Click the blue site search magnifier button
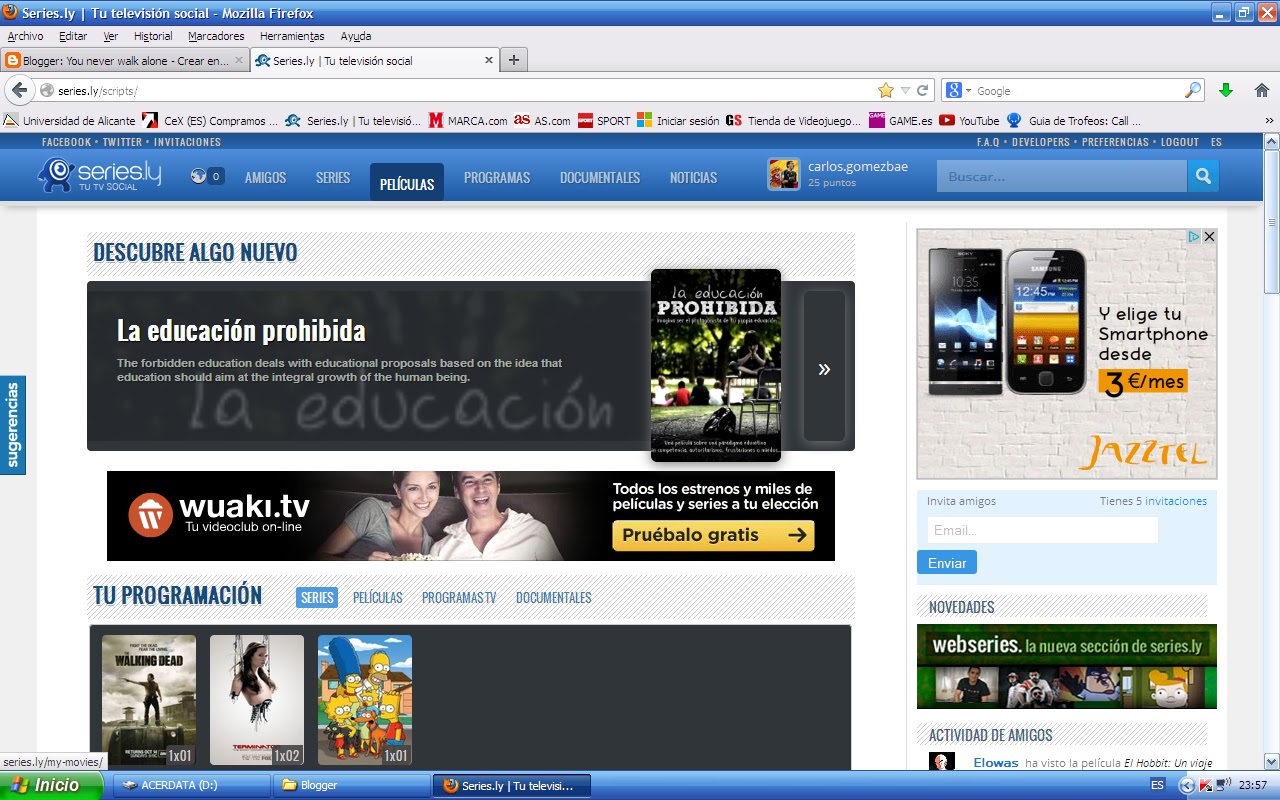This screenshot has width=1280, height=800. click(1202, 176)
